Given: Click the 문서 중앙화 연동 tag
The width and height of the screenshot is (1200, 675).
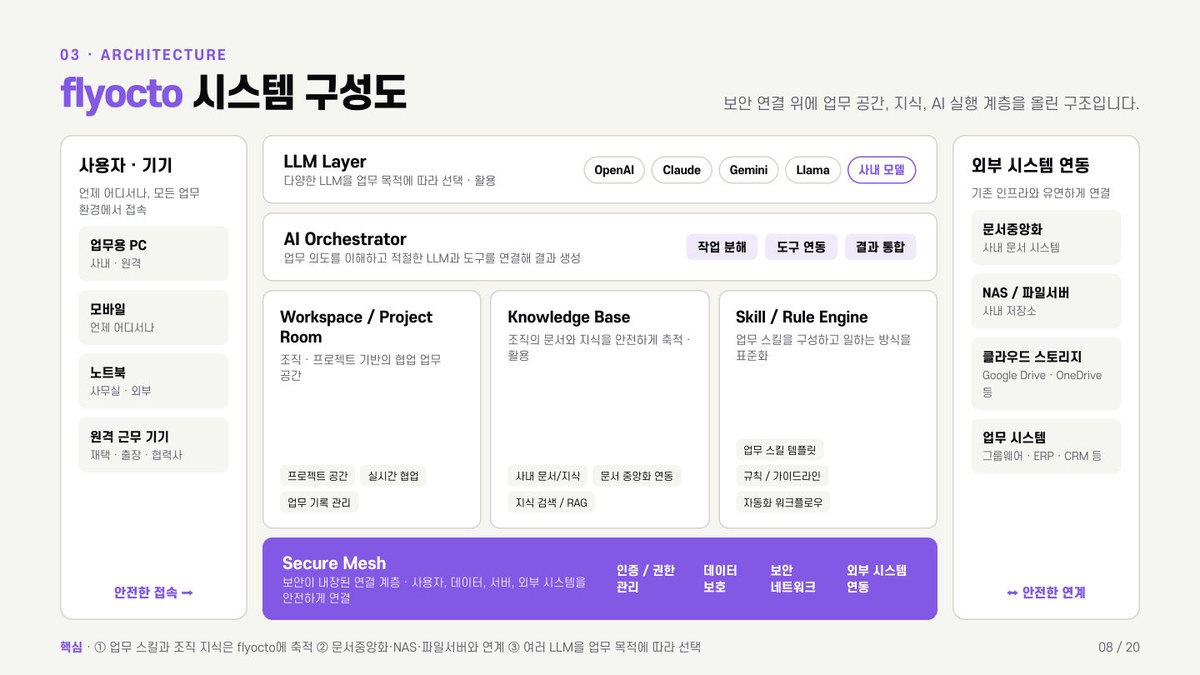Looking at the screenshot, I should [x=637, y=476].
